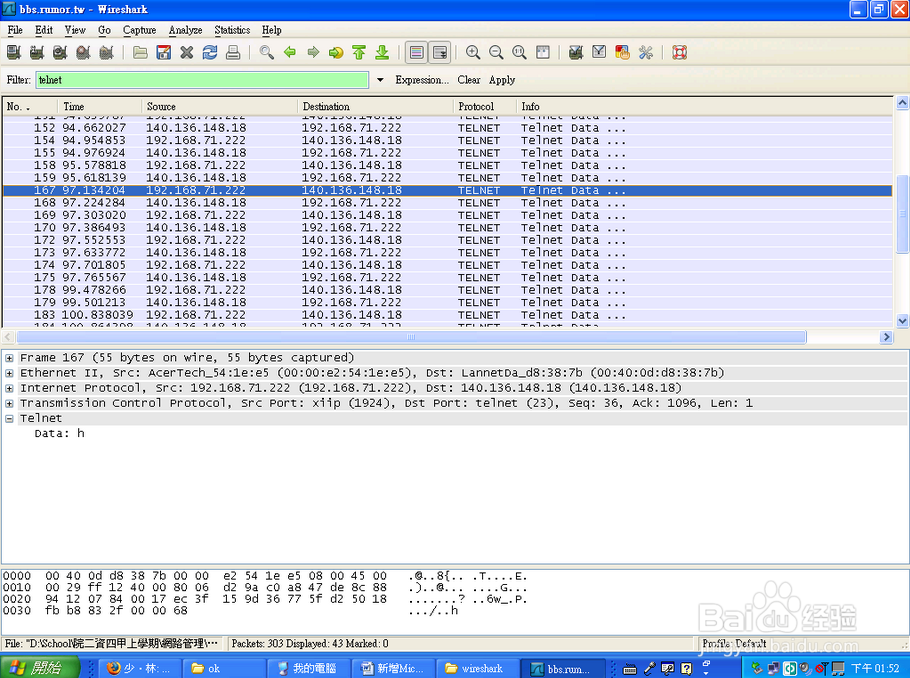Screen dimensions: 910x678
Task: Zoom out the packet text
Action: [496, 53]
